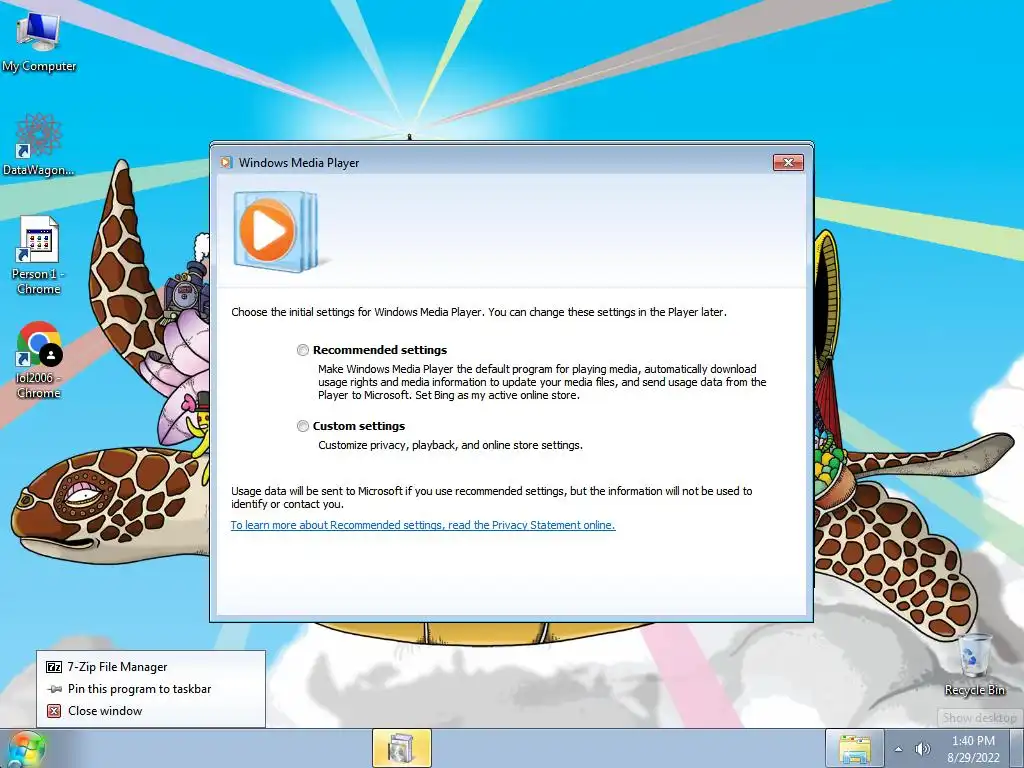Open the DataWagon desktop shortcut
Screen dimensions: 1024x768
pyautogui.click(x=39, y=145)
